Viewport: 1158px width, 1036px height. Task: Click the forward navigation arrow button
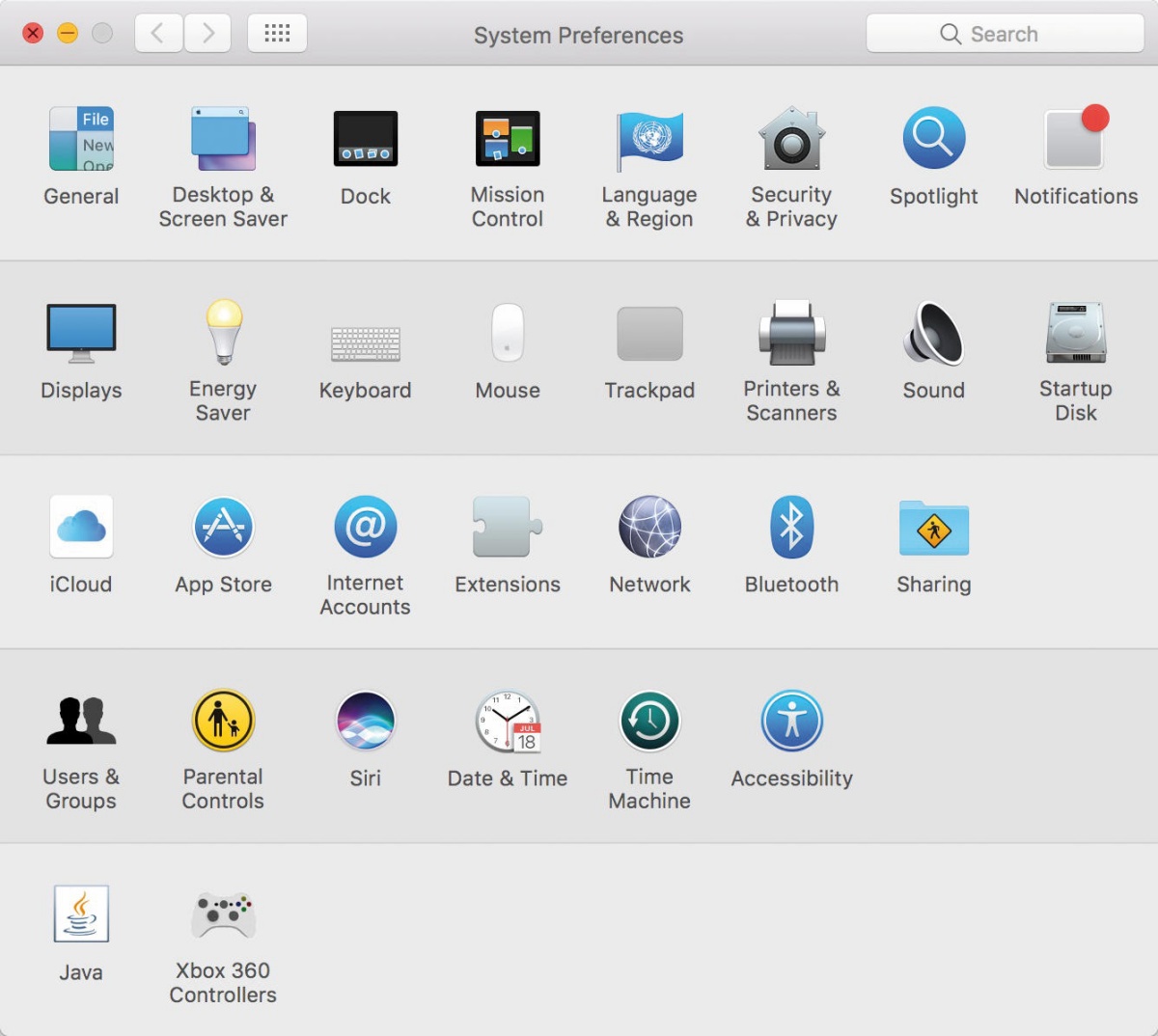(207, 34)
